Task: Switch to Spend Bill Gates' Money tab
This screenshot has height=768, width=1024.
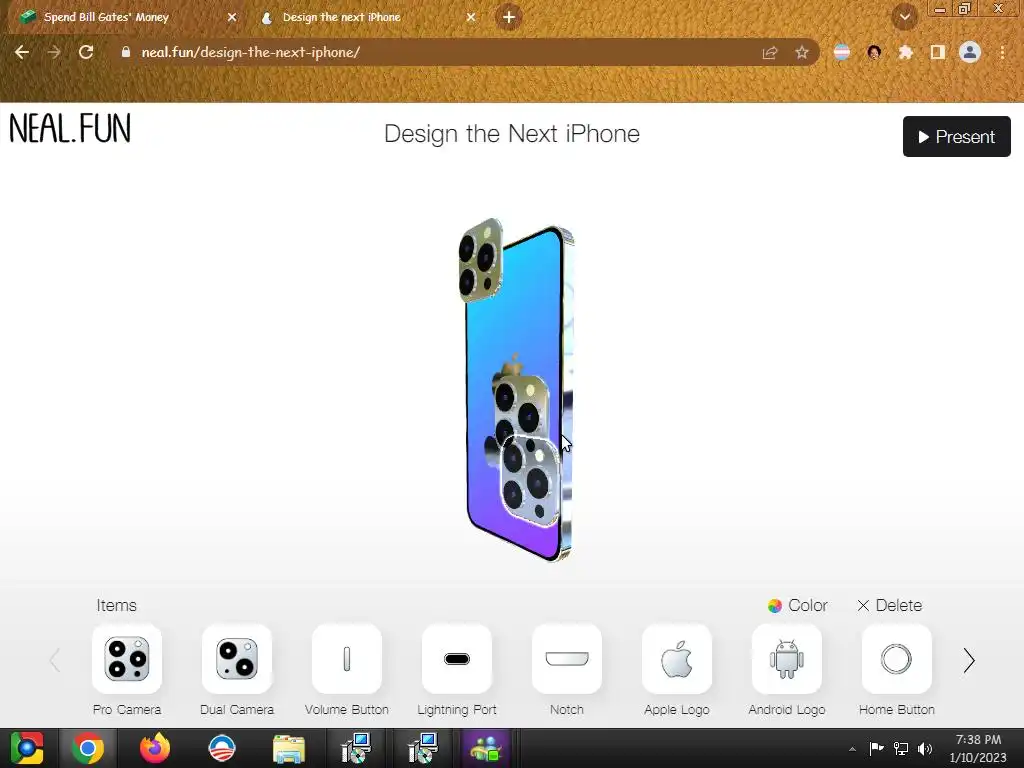Action: tap(127, 18)
